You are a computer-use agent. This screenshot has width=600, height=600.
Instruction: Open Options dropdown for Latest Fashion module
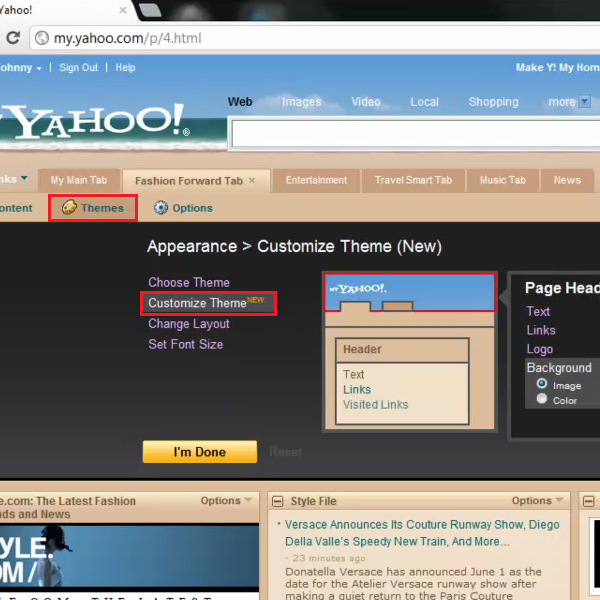pyautogui.click(x=226, y=501)
